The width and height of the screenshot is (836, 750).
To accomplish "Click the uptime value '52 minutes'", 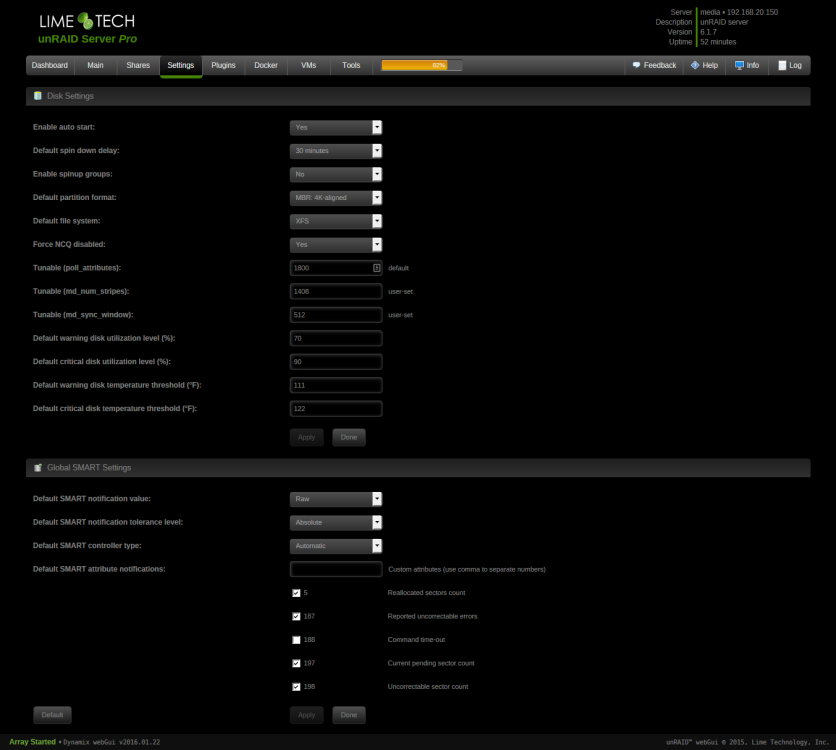I will point(718,42).
